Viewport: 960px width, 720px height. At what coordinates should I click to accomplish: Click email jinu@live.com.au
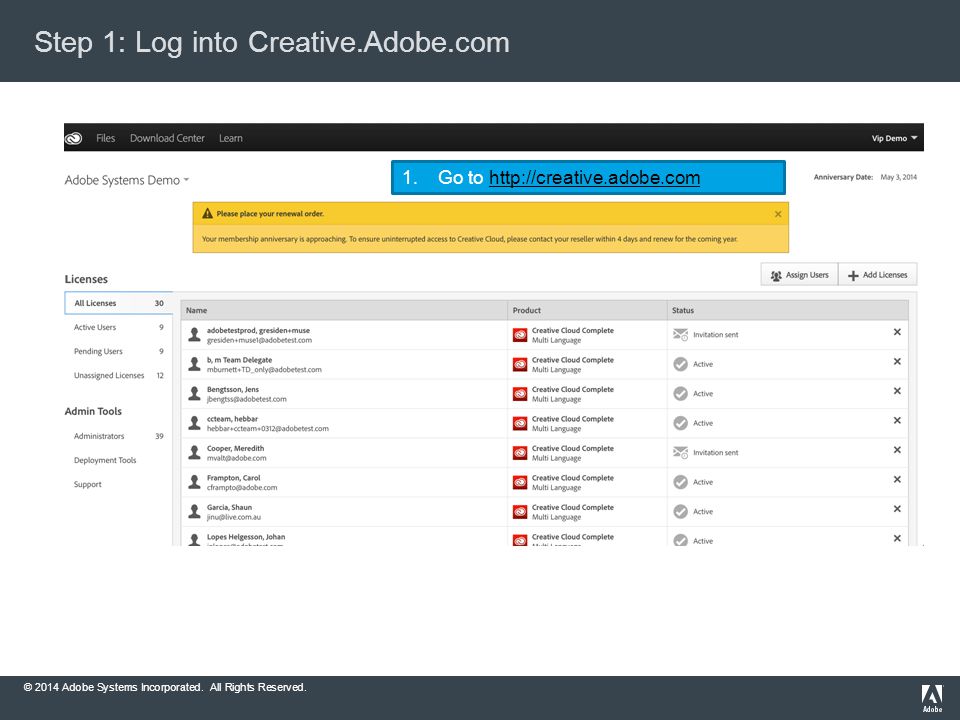(x=233, y=517)
